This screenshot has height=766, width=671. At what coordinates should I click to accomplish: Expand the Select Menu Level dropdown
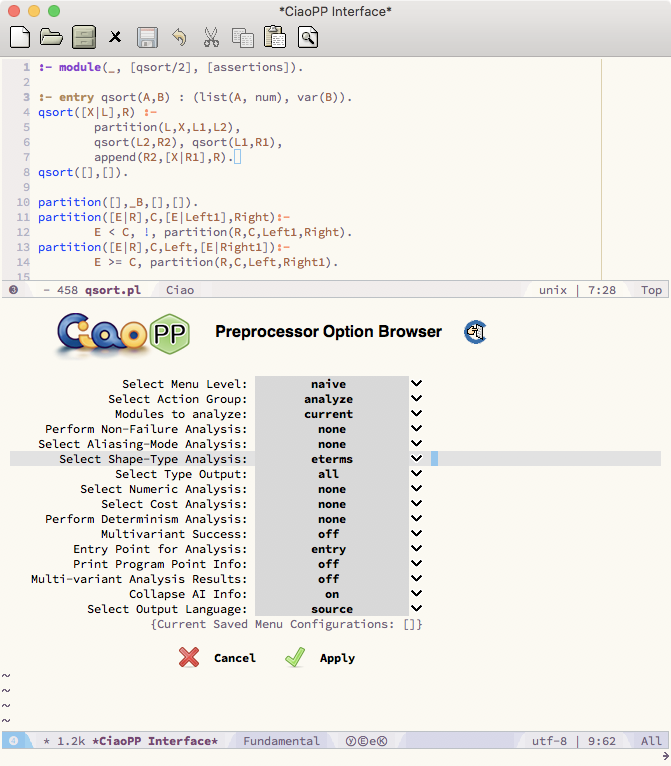(416, 384)
